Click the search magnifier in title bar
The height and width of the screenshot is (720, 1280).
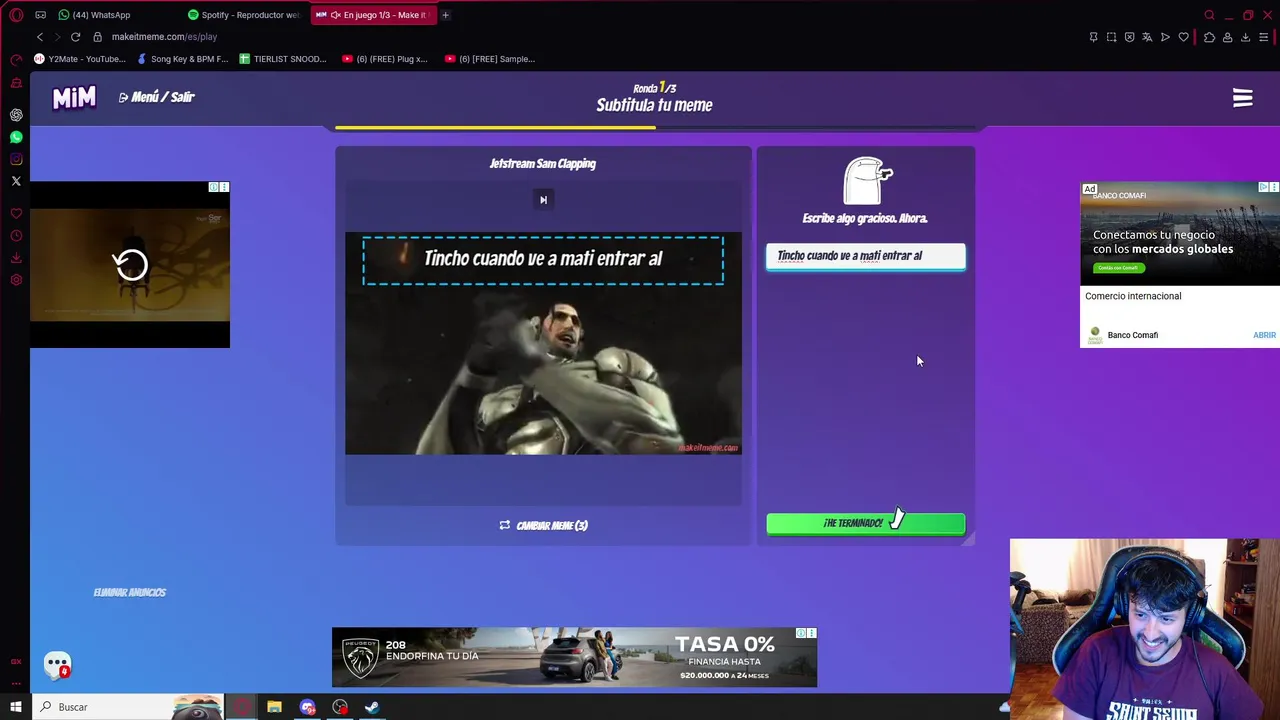click(x=1209, y=15)
